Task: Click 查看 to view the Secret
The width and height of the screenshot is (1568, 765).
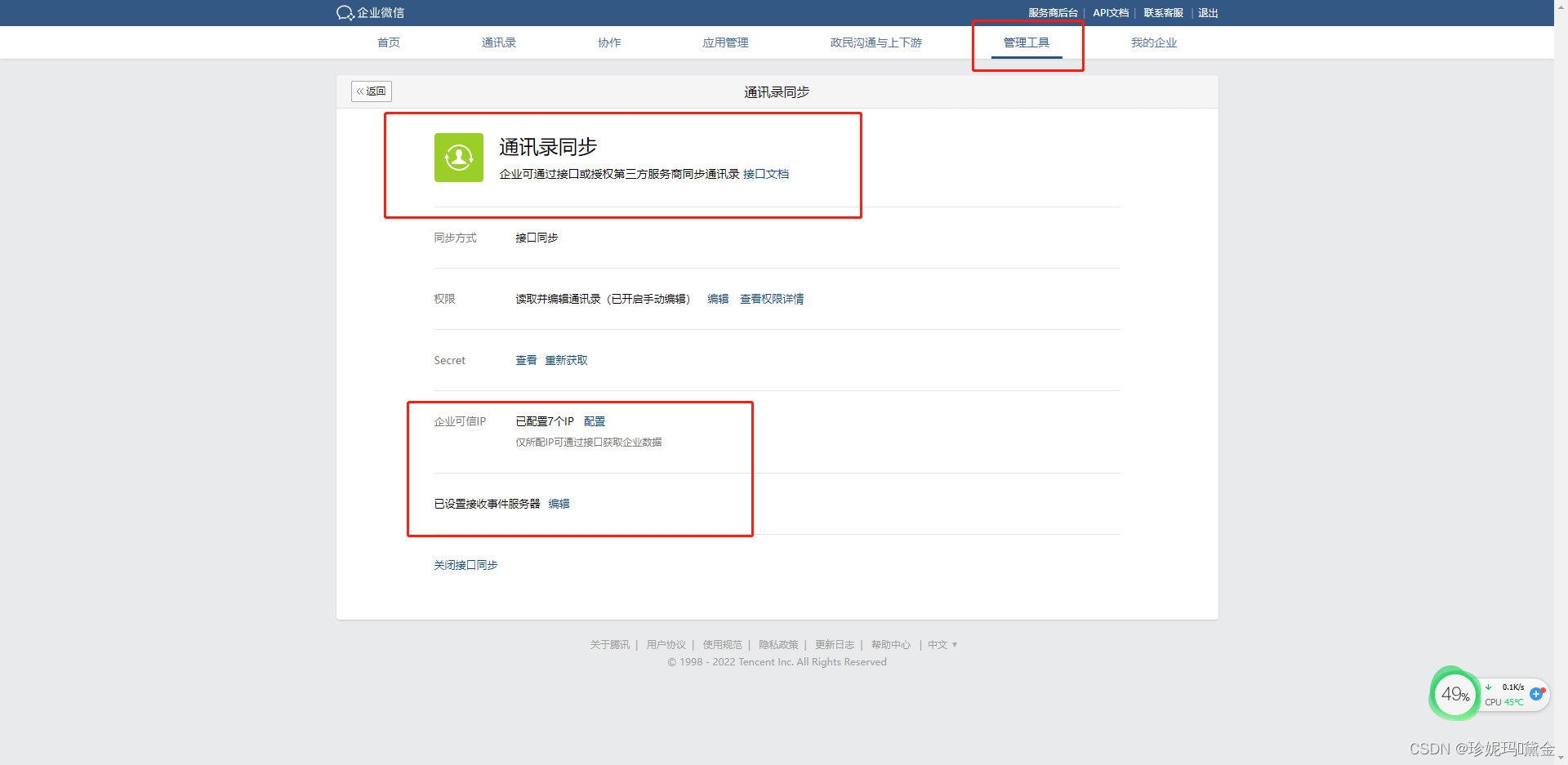Action: pyautogui.click(x=526, y=360)
